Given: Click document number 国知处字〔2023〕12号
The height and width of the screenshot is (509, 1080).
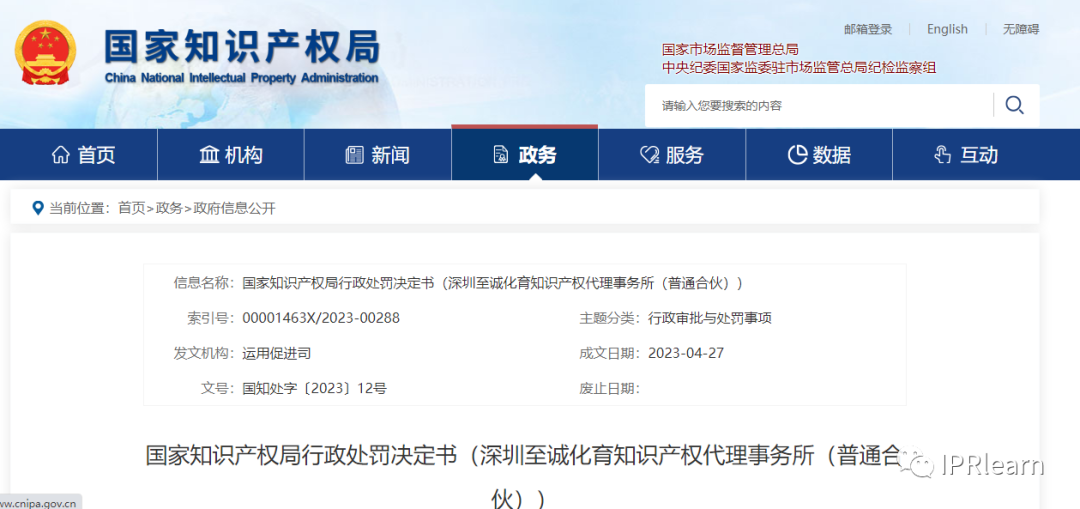Looking at the screenshot, I should coord(315,388).
